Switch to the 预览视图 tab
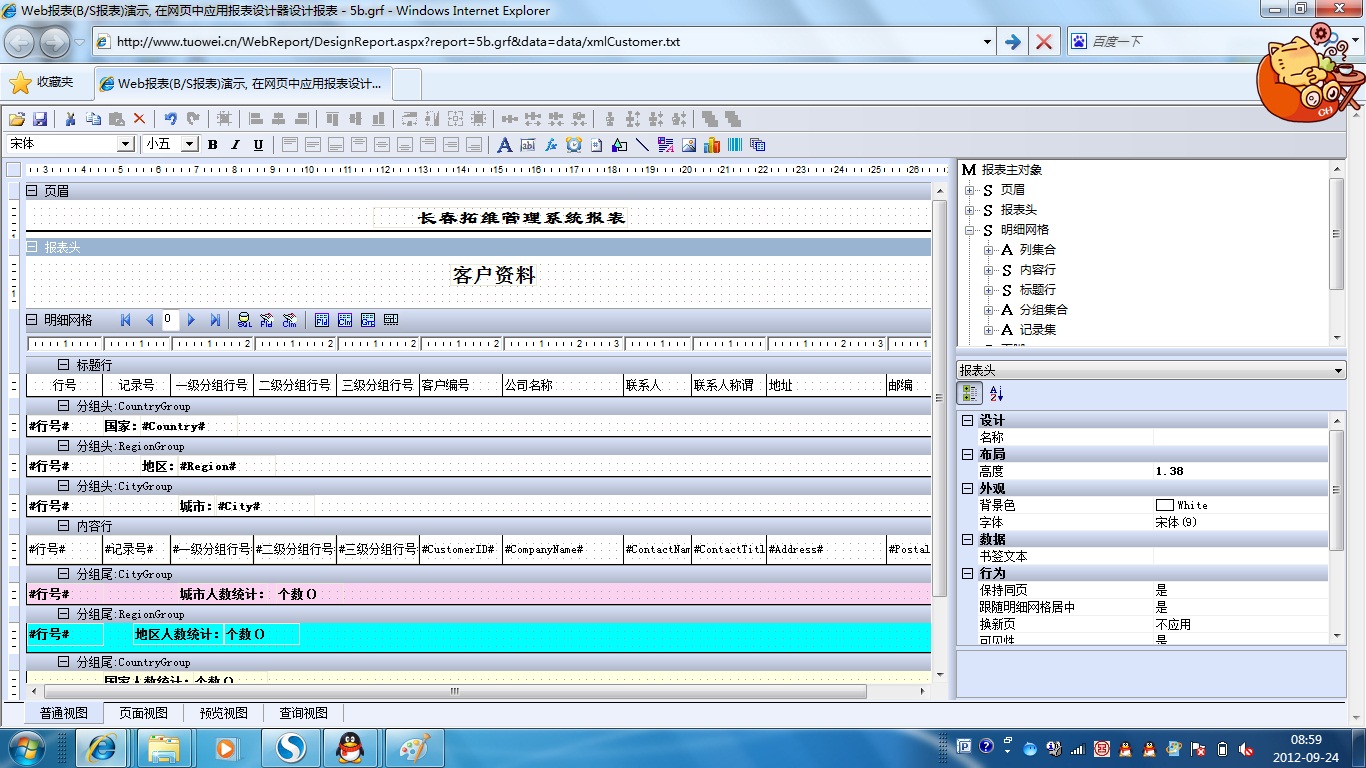 coord(224,713)
